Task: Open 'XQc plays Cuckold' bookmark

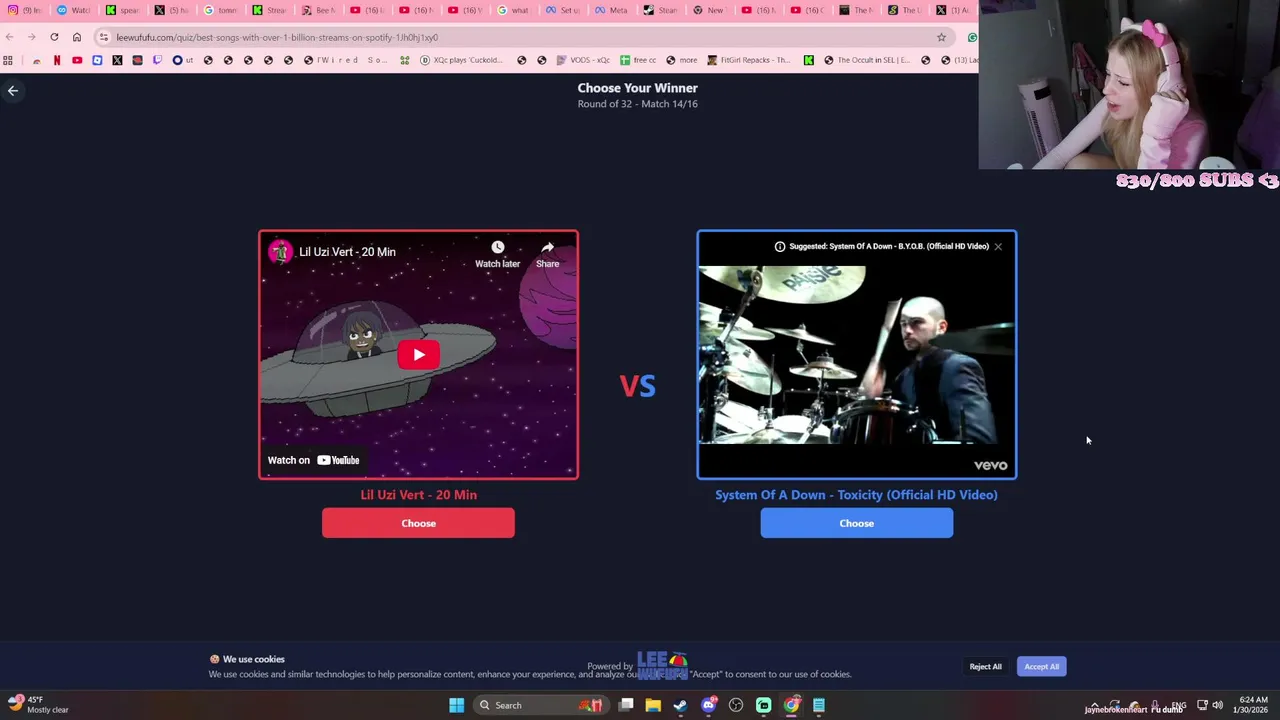Action: [x=461, y=60]
